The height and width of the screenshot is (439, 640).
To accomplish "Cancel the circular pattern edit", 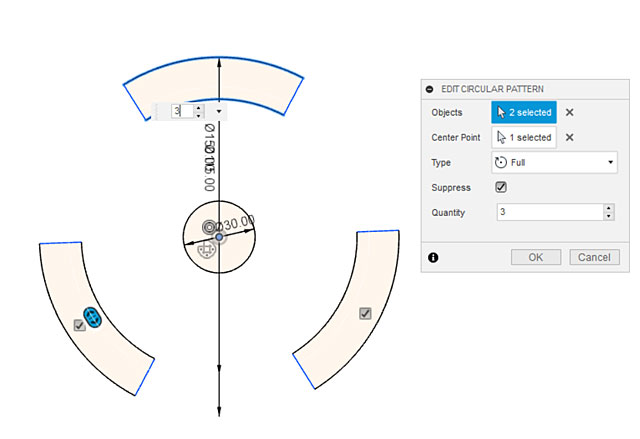I will point(594,257).
